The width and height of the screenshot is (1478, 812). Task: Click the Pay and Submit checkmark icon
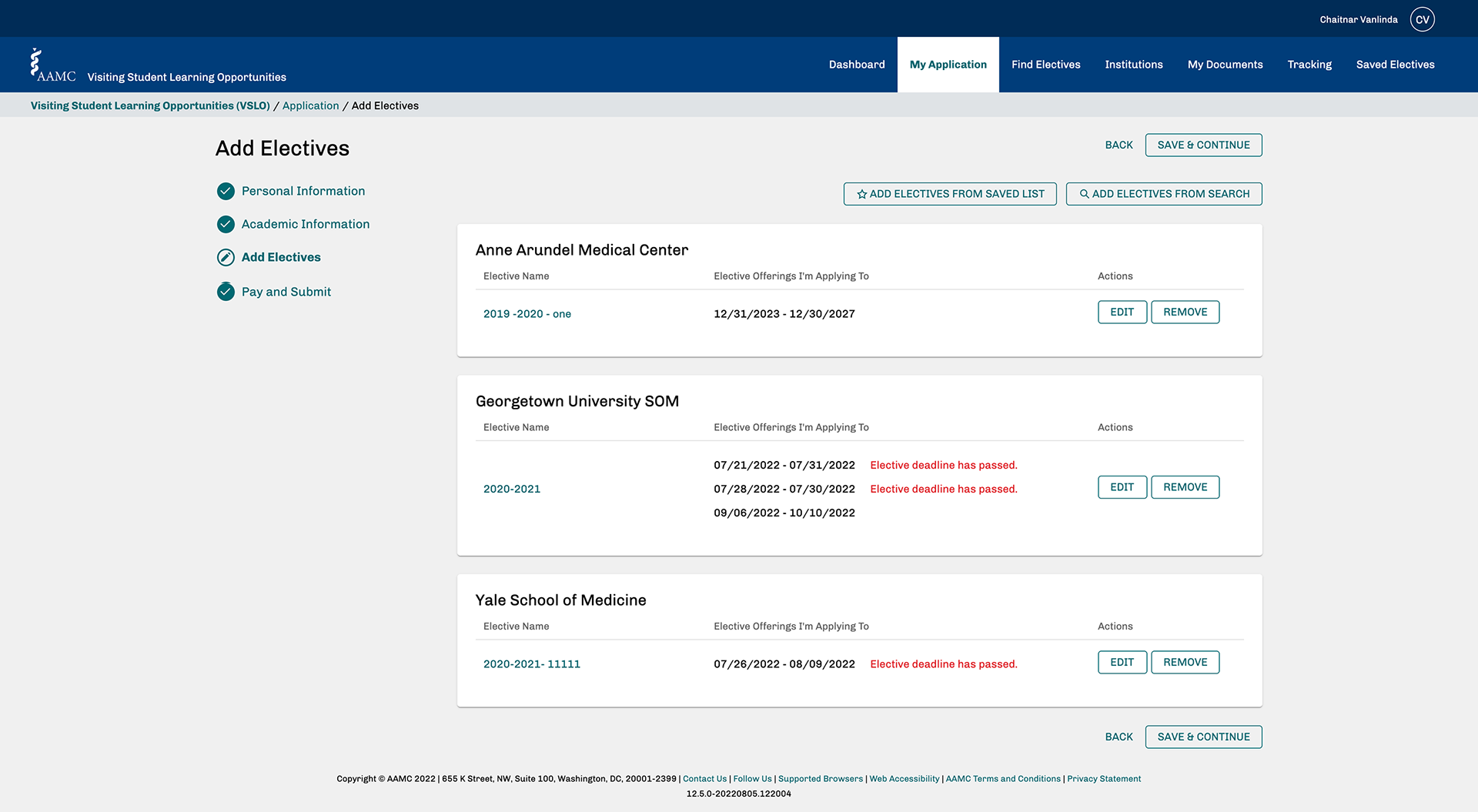coord(226,292)
